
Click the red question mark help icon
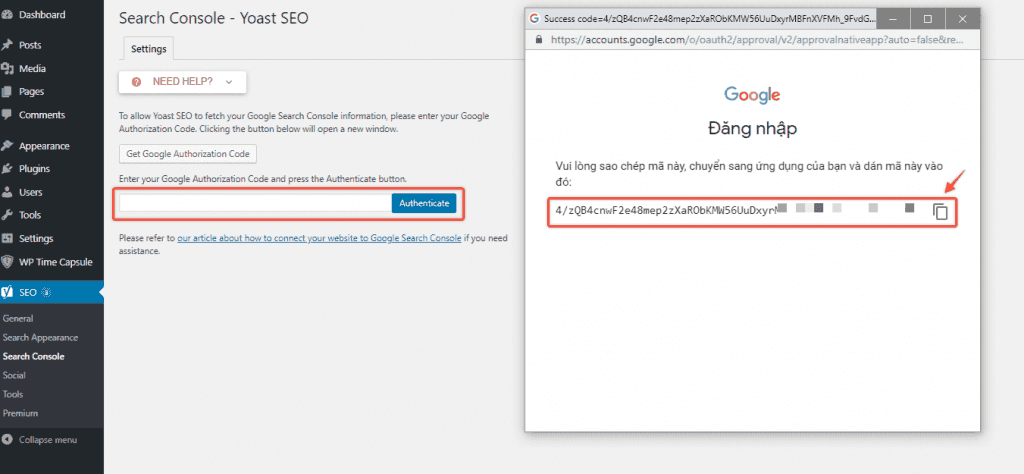coord(136,82)
